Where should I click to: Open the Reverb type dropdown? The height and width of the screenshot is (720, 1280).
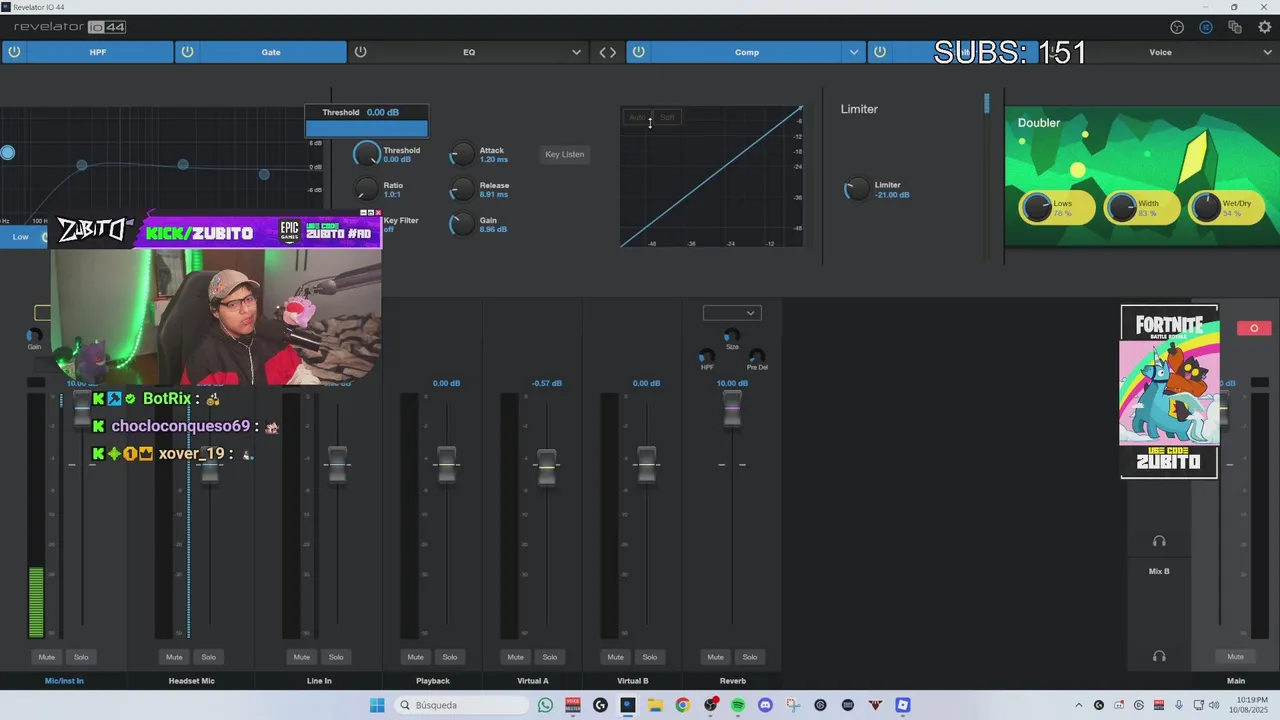tap(732, 313)
